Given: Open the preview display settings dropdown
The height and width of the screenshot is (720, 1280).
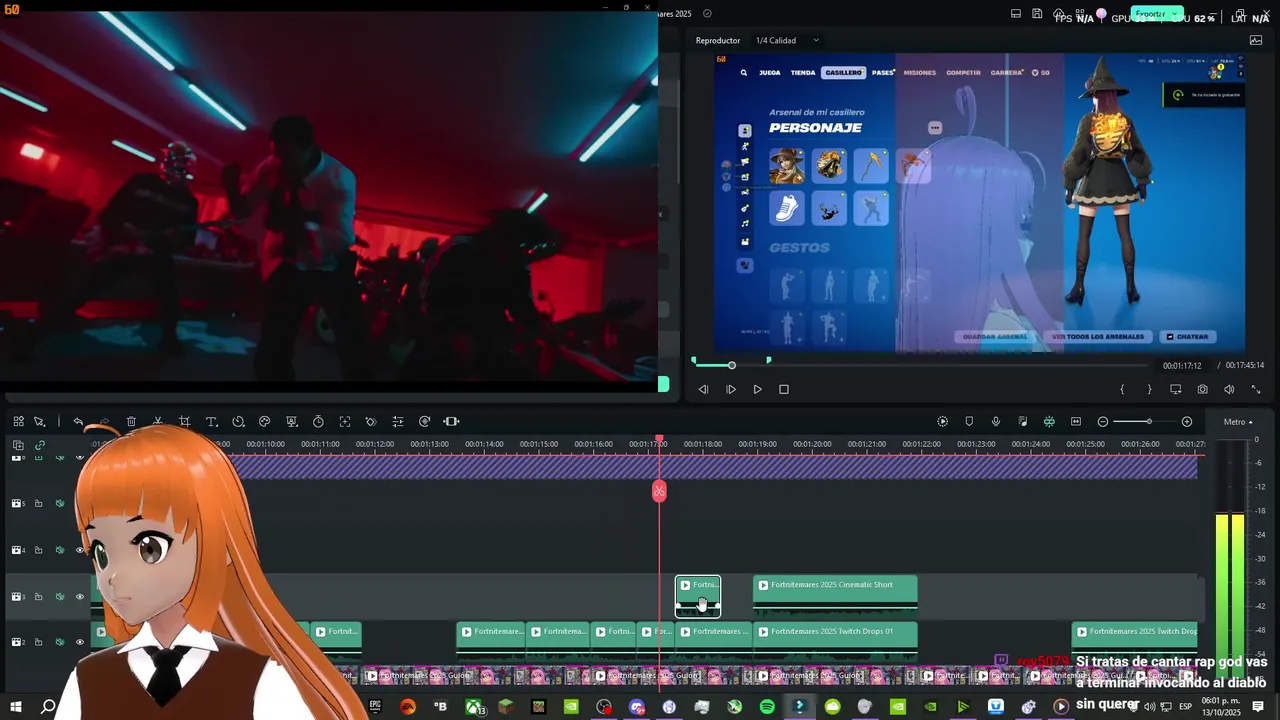Looking at the screenshot, I should click(1176, 390).
